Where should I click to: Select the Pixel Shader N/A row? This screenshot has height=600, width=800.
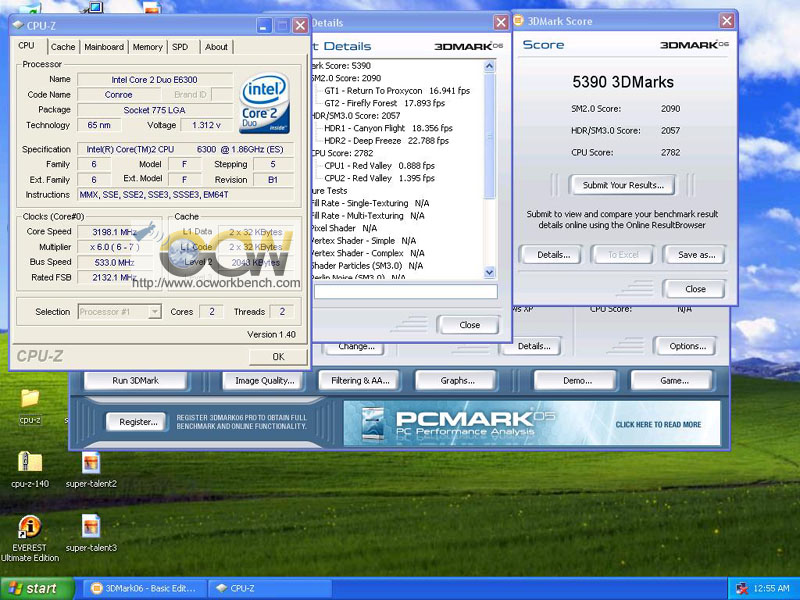tap(344, 228)
